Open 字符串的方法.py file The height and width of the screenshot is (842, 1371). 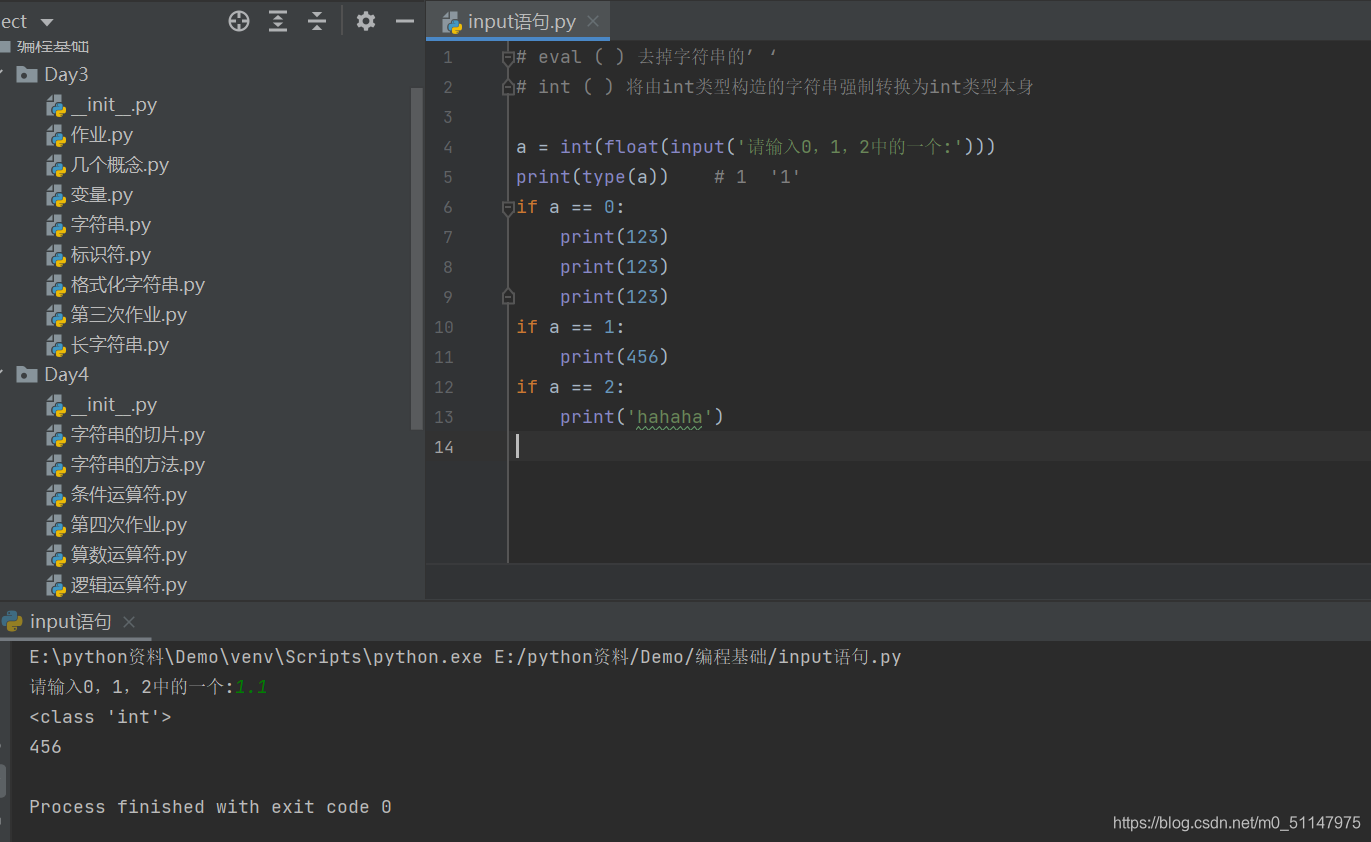point(138,464)
